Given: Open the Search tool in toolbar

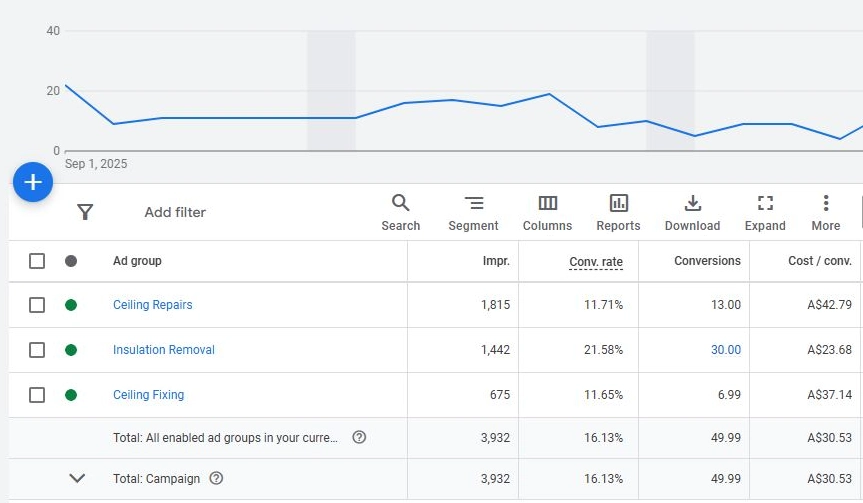Looking at the screenshot, I should coord(400,212).
